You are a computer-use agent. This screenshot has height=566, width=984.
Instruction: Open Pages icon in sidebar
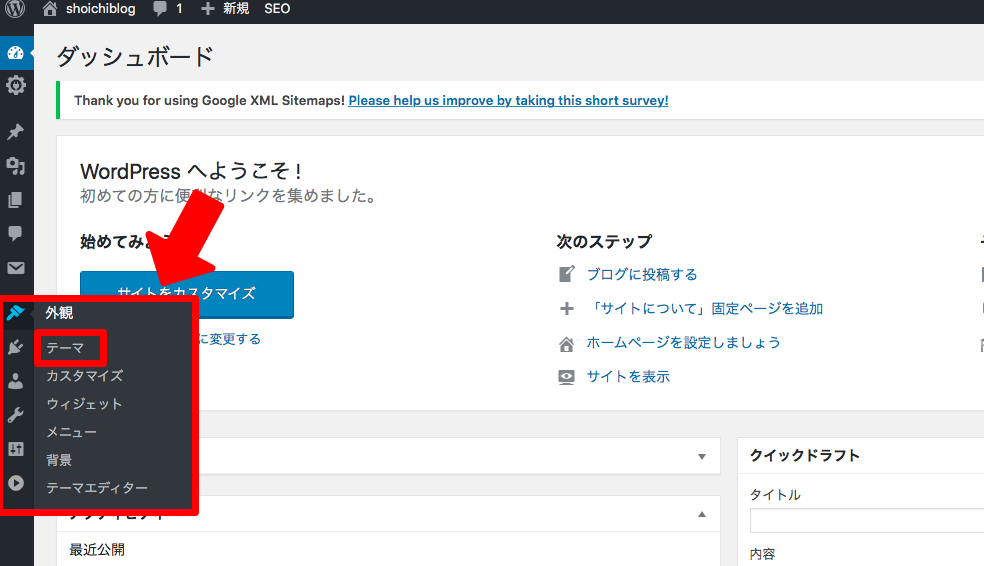(x=16, y=200)
